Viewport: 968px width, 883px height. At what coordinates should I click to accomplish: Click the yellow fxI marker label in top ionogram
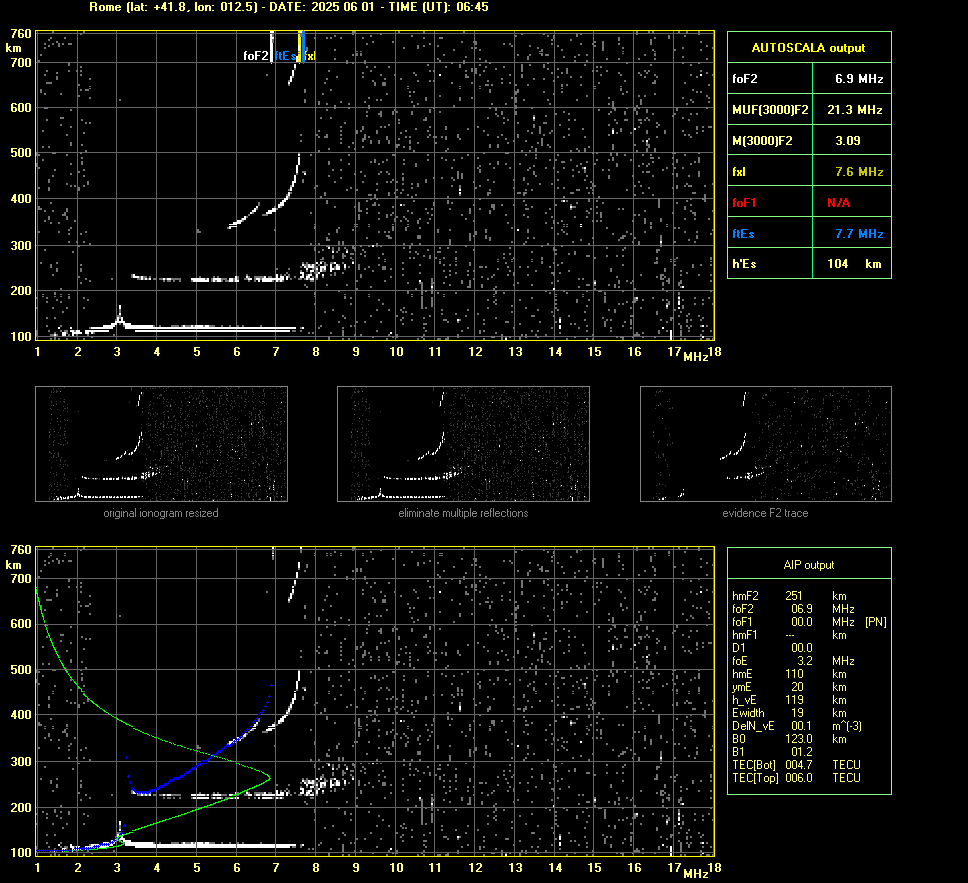tap(309, 56)
